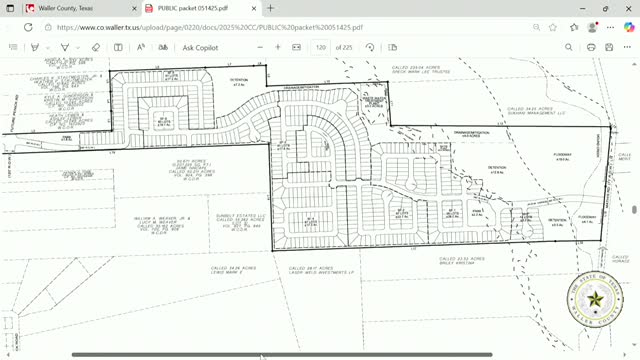Click the page number field showing 120

point(321,48)
